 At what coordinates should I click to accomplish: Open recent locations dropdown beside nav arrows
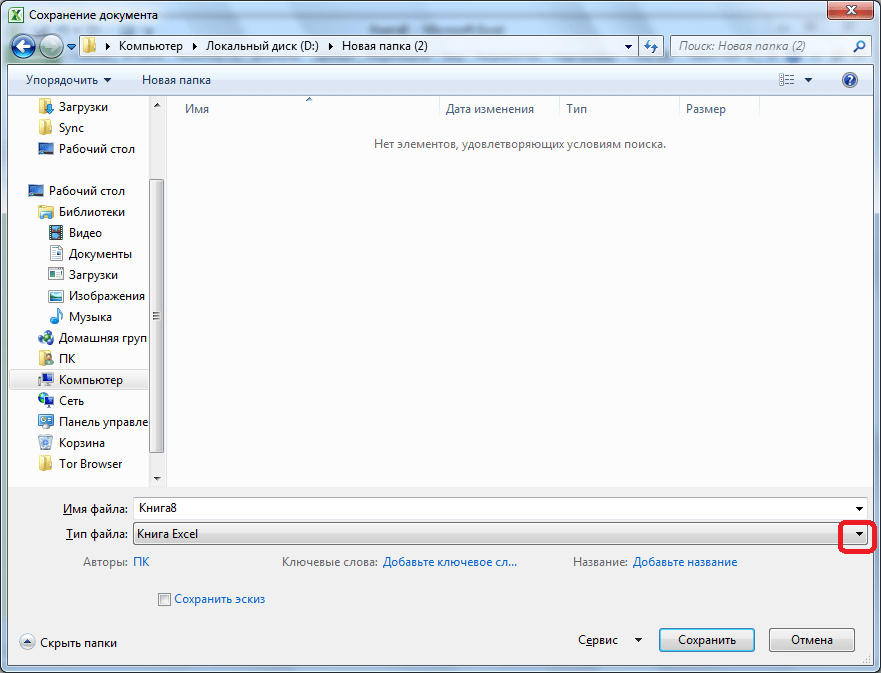coord(71,47)
